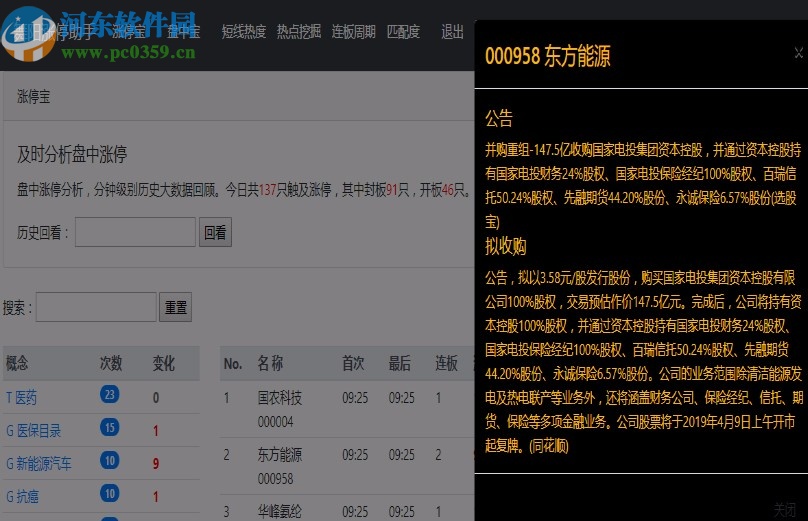Click the 15 count badge for 医保目录

click(x=110, y=428)
